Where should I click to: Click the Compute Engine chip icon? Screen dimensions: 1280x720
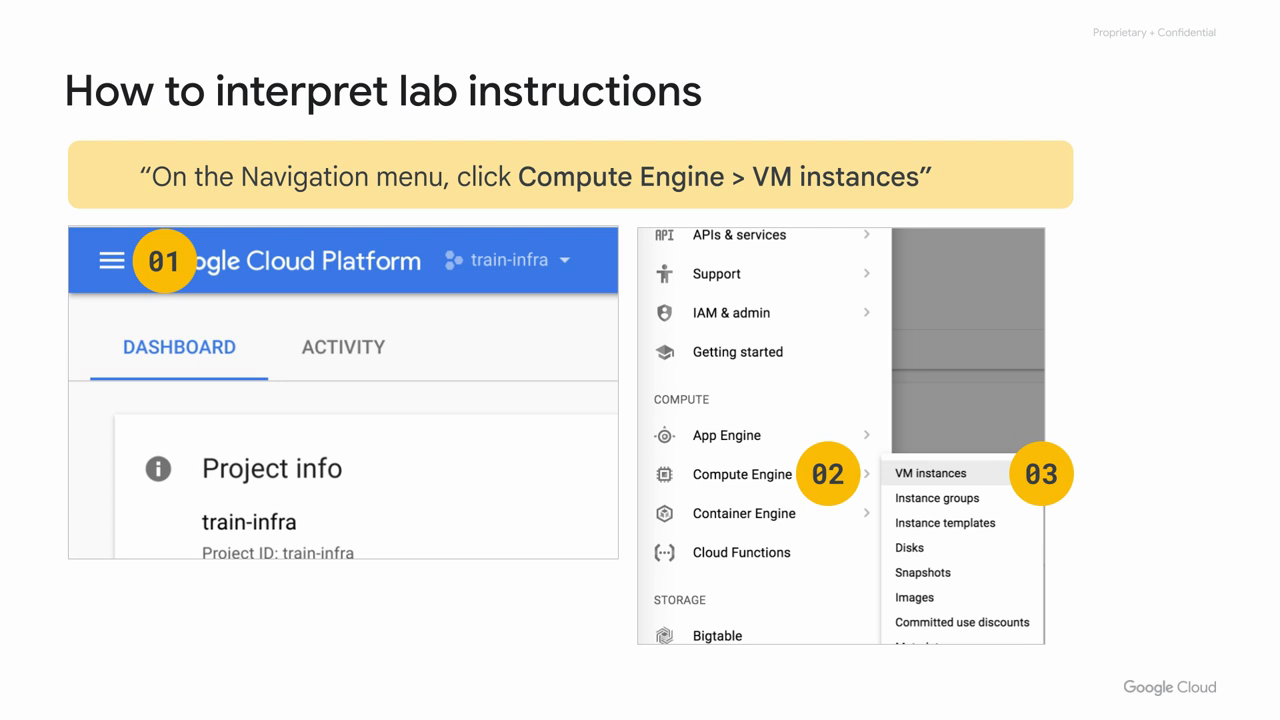tap(664, 474)
